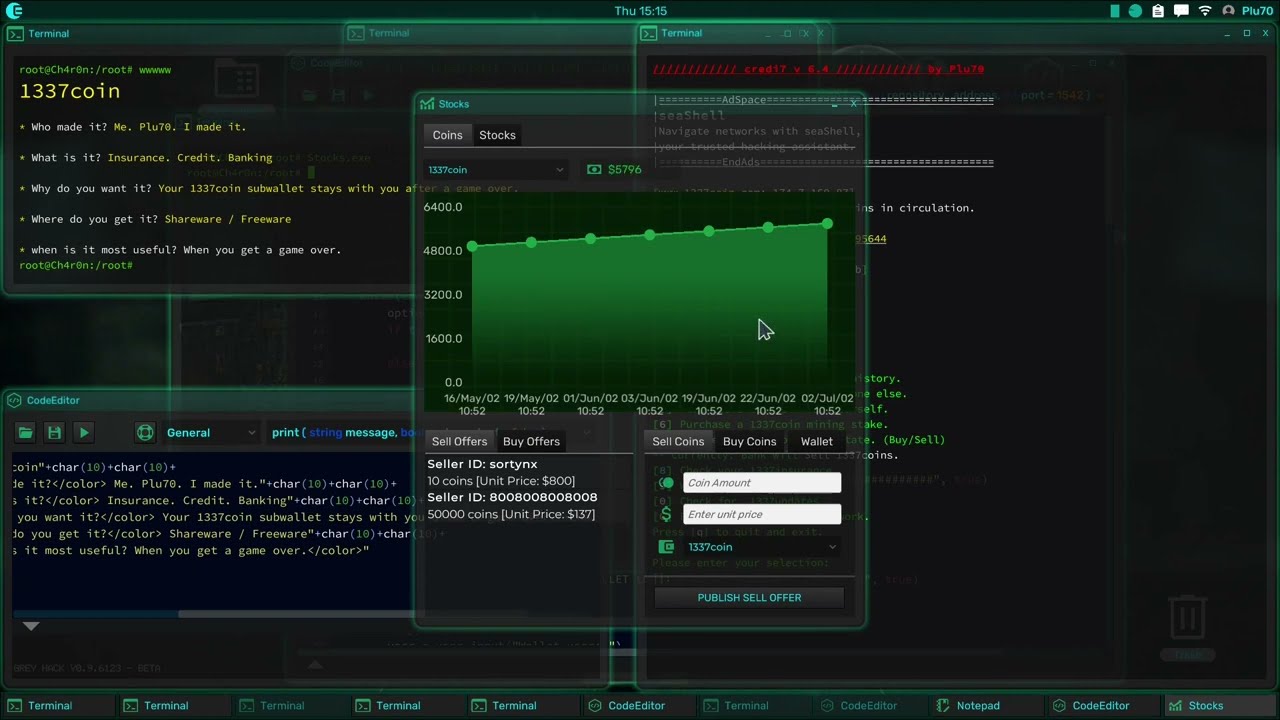Click the cash icon beside $5796
This screenshot has width=1280, height=720.
point(594,170)
